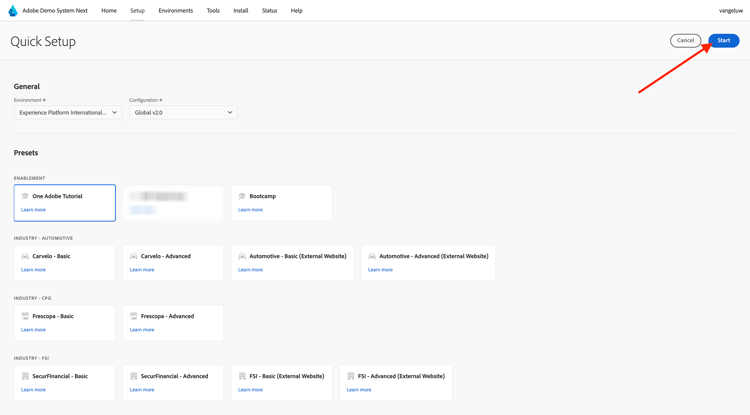Follow Learn more under One Adobe Tutorial
This screenshot has height=415, width=750.
click(33, 210)
